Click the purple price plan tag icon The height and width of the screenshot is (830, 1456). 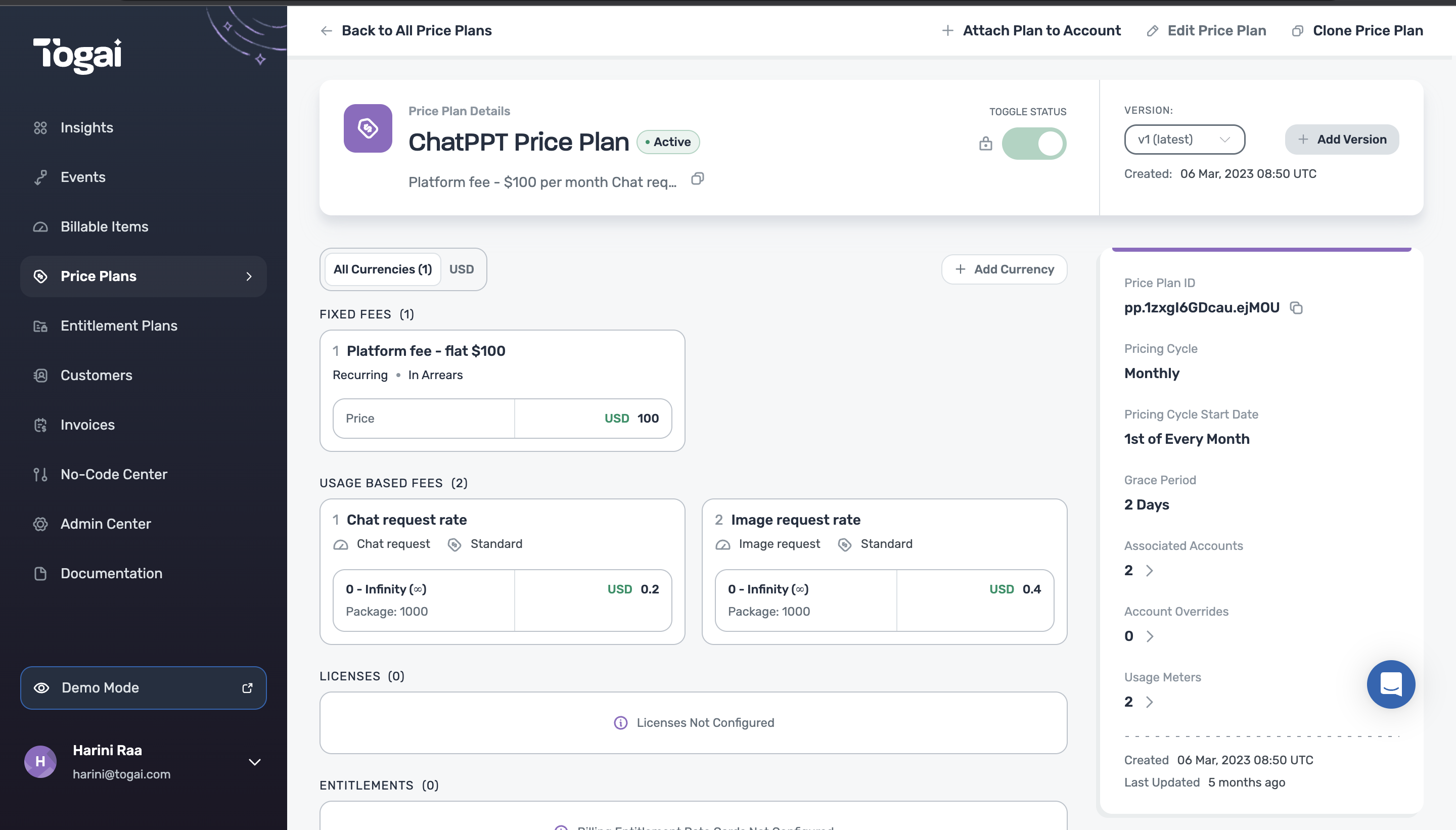click(368, 128)
